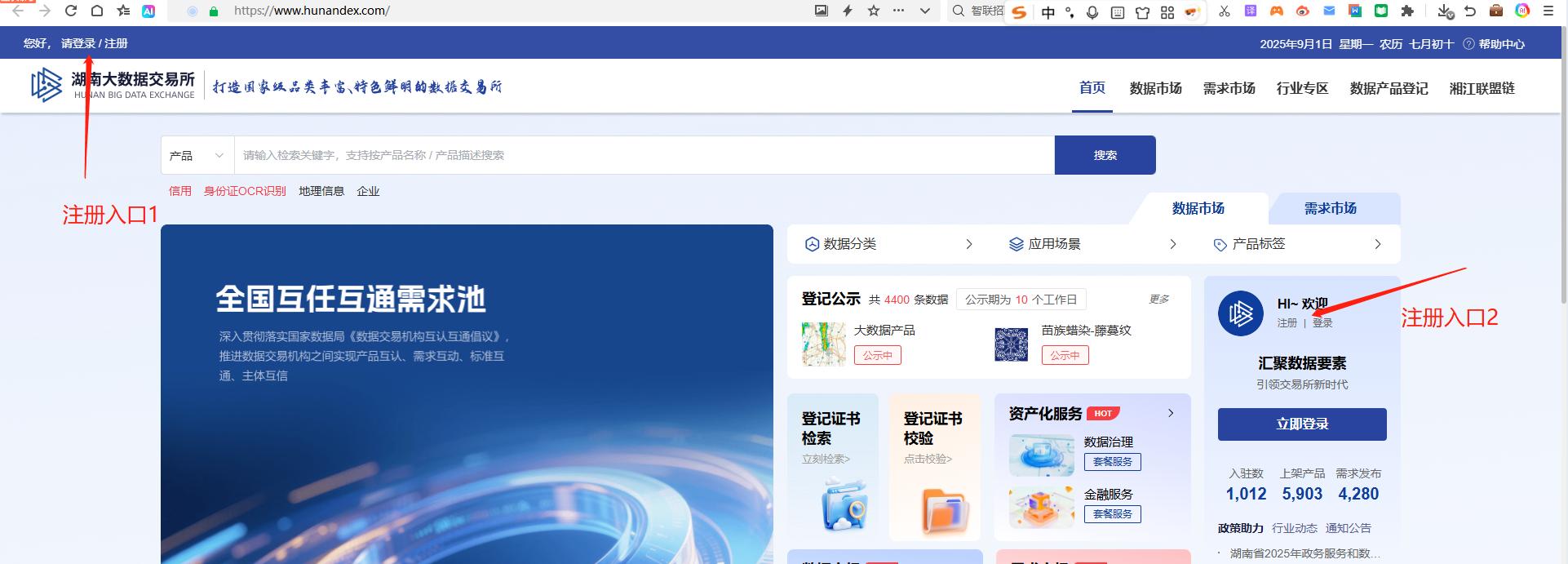
Task: Bookmark this page with the star icon
Action: point(874,11)
